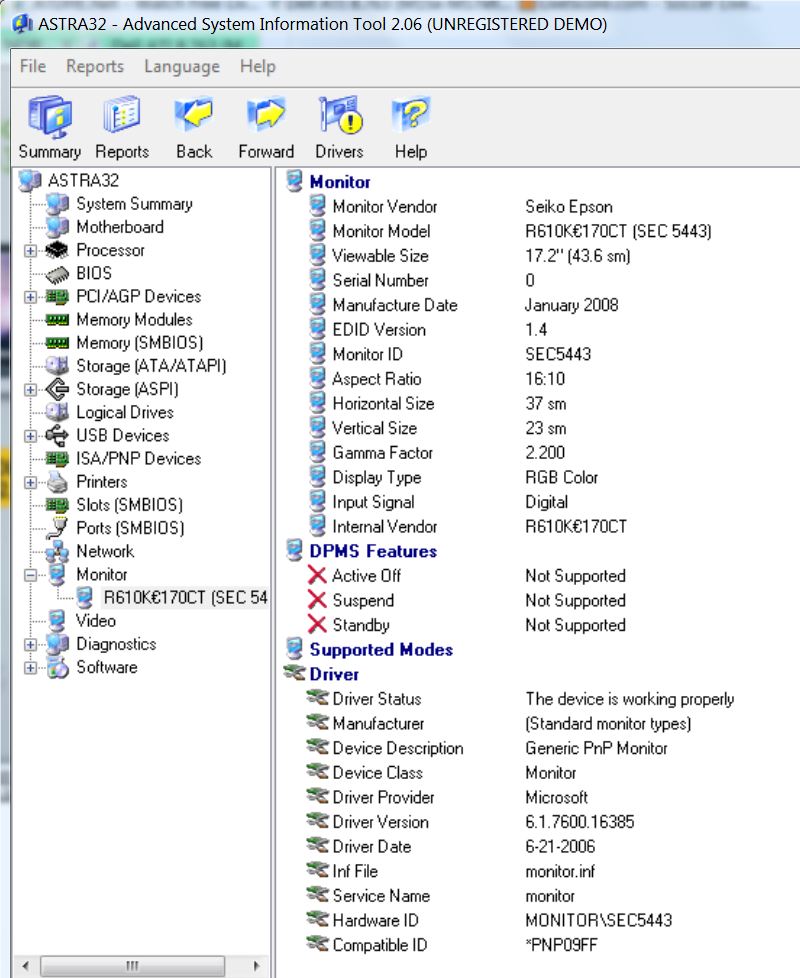Click the red X icon beside Standby
The width and height of the screenshot is (800, 978).
[317, 624]
